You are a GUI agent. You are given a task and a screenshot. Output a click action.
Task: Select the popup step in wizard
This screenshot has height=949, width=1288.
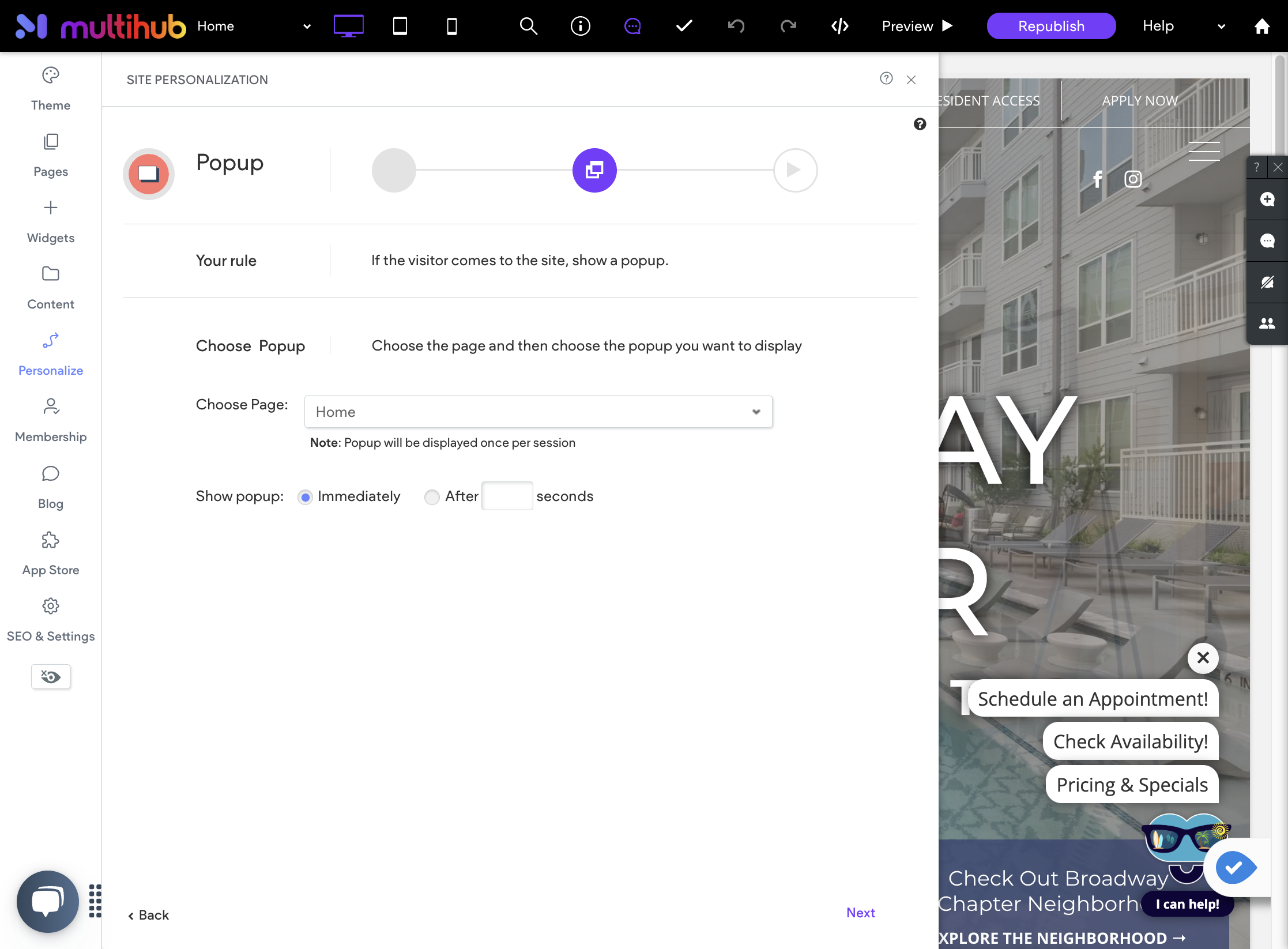click(x=594, y=170)
